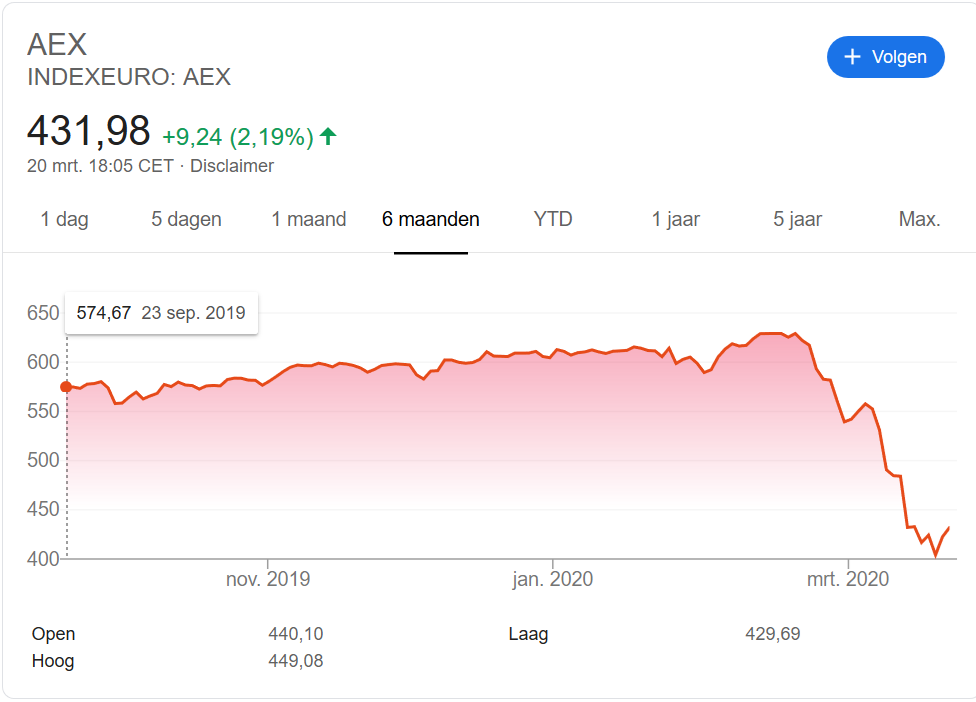Click the blue Volgen follow button

point(885,57)
